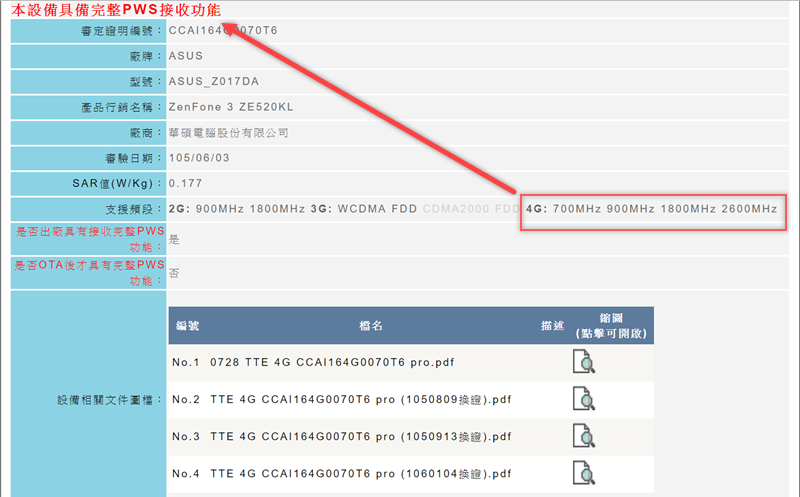Click value 否 for OTA PWS
Screen dimensions: 800x497
pos(174,273)
